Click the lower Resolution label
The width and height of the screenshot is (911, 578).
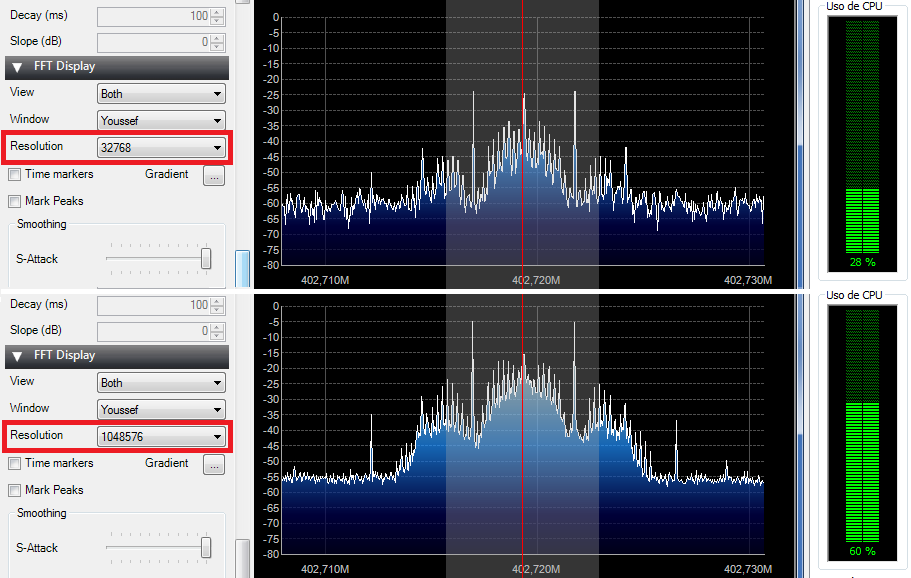pyautogui.click(x=37, y=435)
